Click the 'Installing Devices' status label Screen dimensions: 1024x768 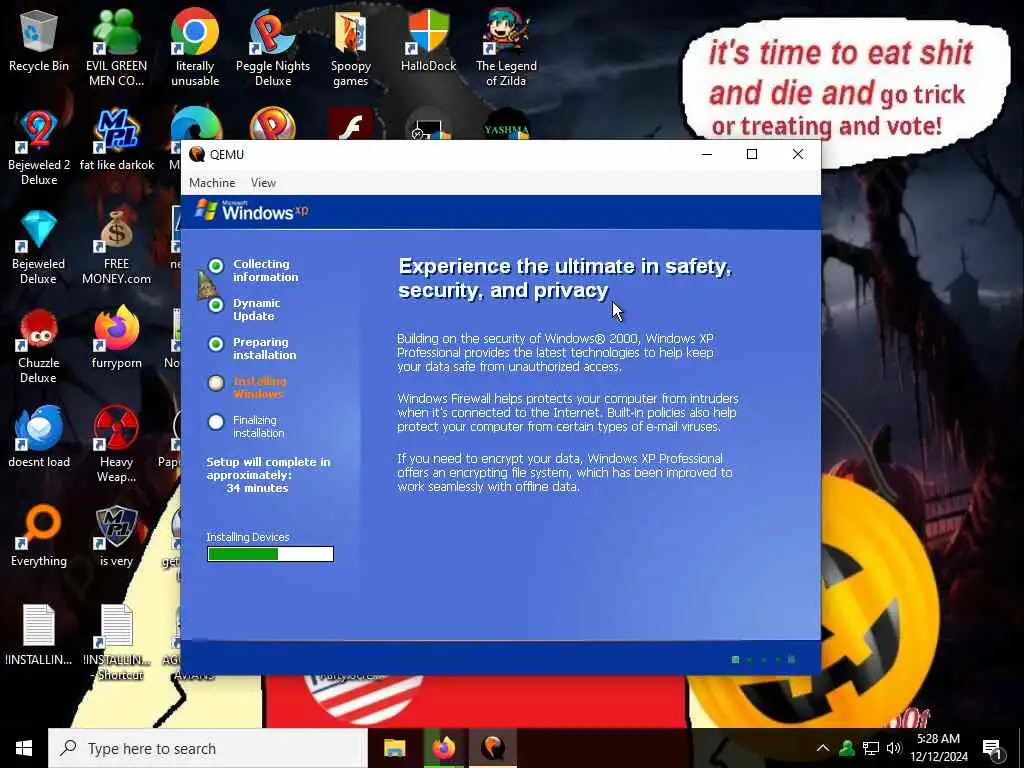click(x=248, y=537)
